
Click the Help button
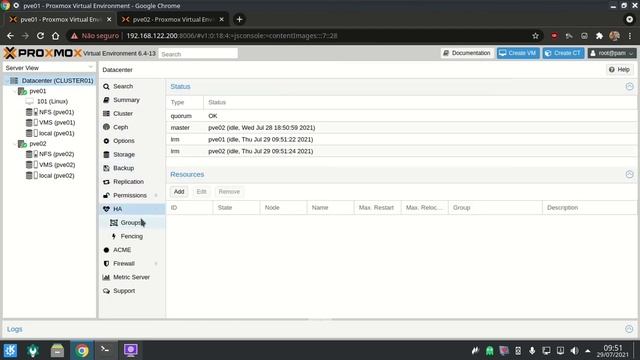(x=619, y=70)
